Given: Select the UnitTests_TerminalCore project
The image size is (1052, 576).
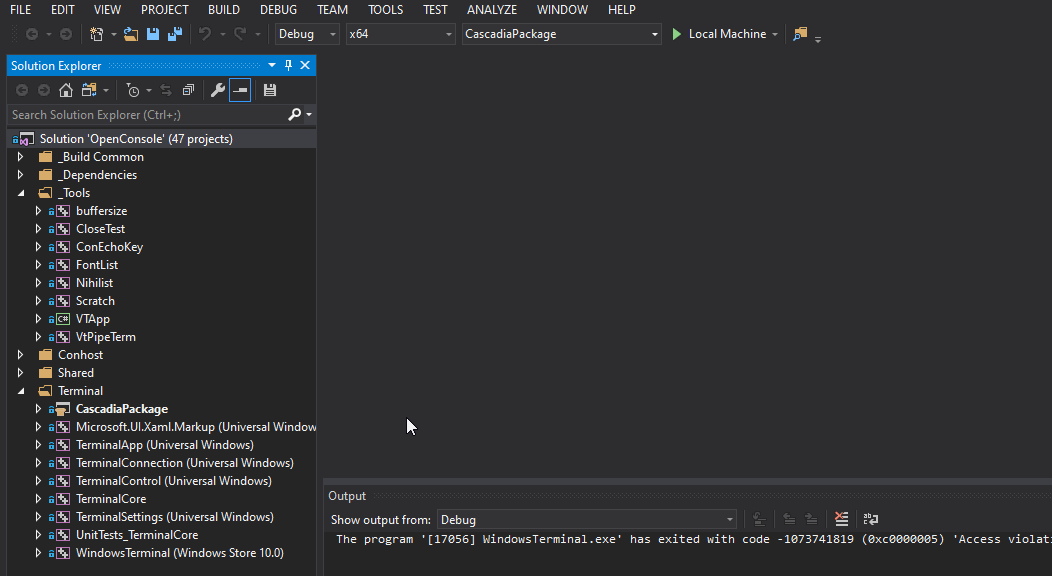Looking at the screenshot, I should [137, 535].
